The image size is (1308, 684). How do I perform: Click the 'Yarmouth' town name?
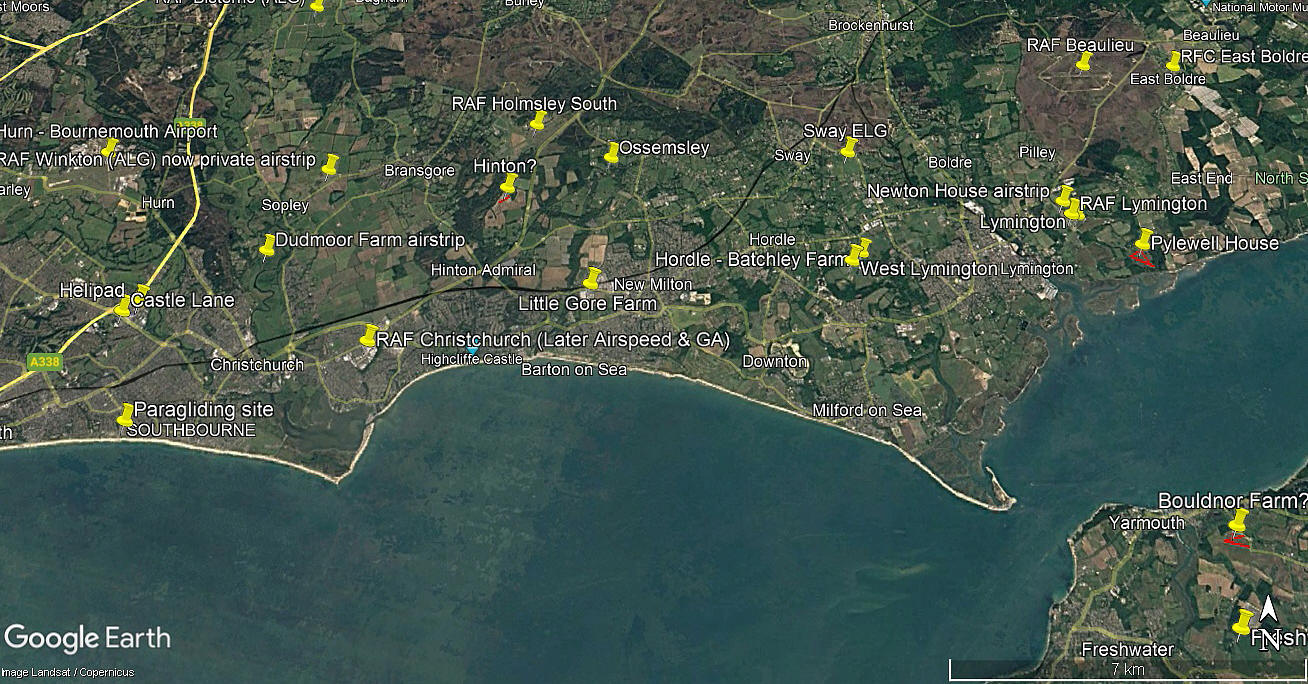point(1146,523)
